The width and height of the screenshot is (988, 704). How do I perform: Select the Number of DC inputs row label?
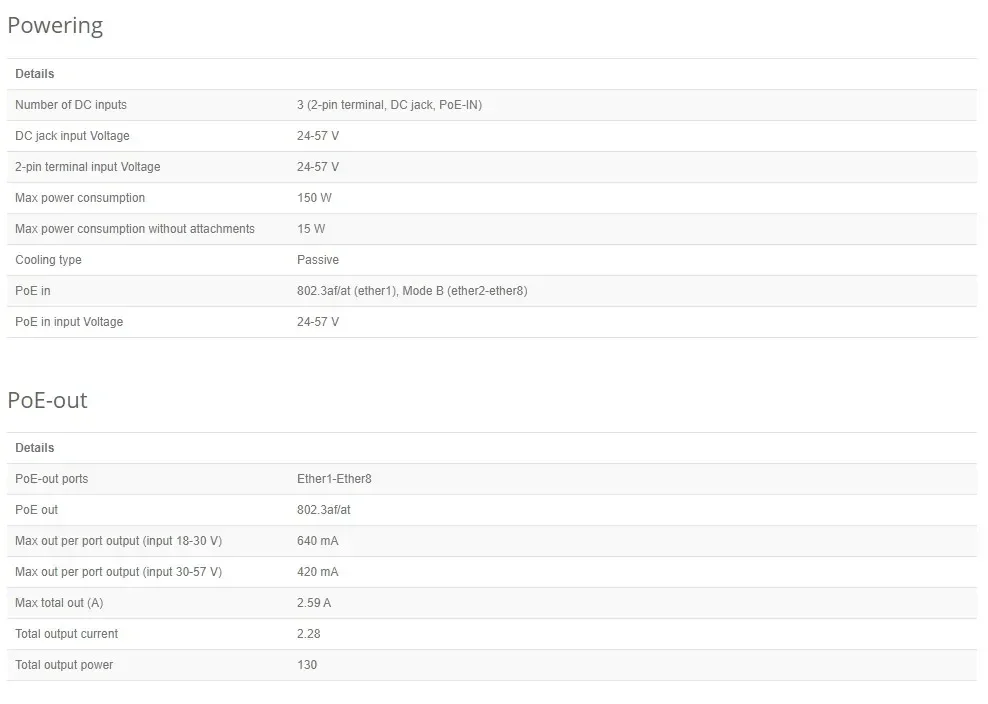tap(71, 105)
